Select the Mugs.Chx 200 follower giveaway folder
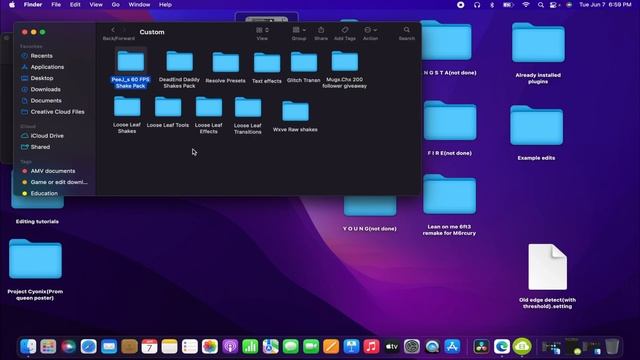 [x=345, y=61]
